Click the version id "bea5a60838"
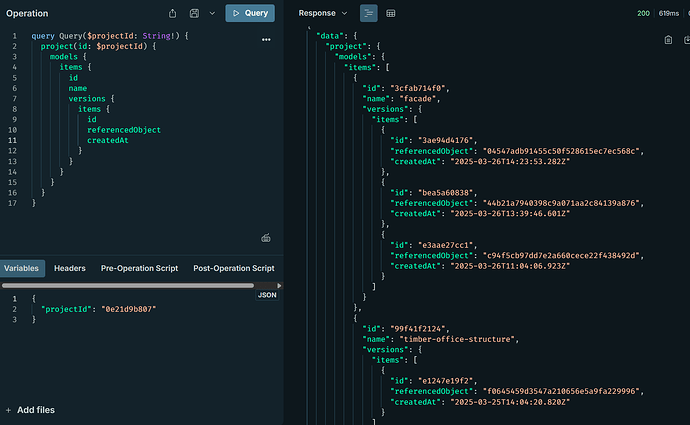 tap(446, 193)
